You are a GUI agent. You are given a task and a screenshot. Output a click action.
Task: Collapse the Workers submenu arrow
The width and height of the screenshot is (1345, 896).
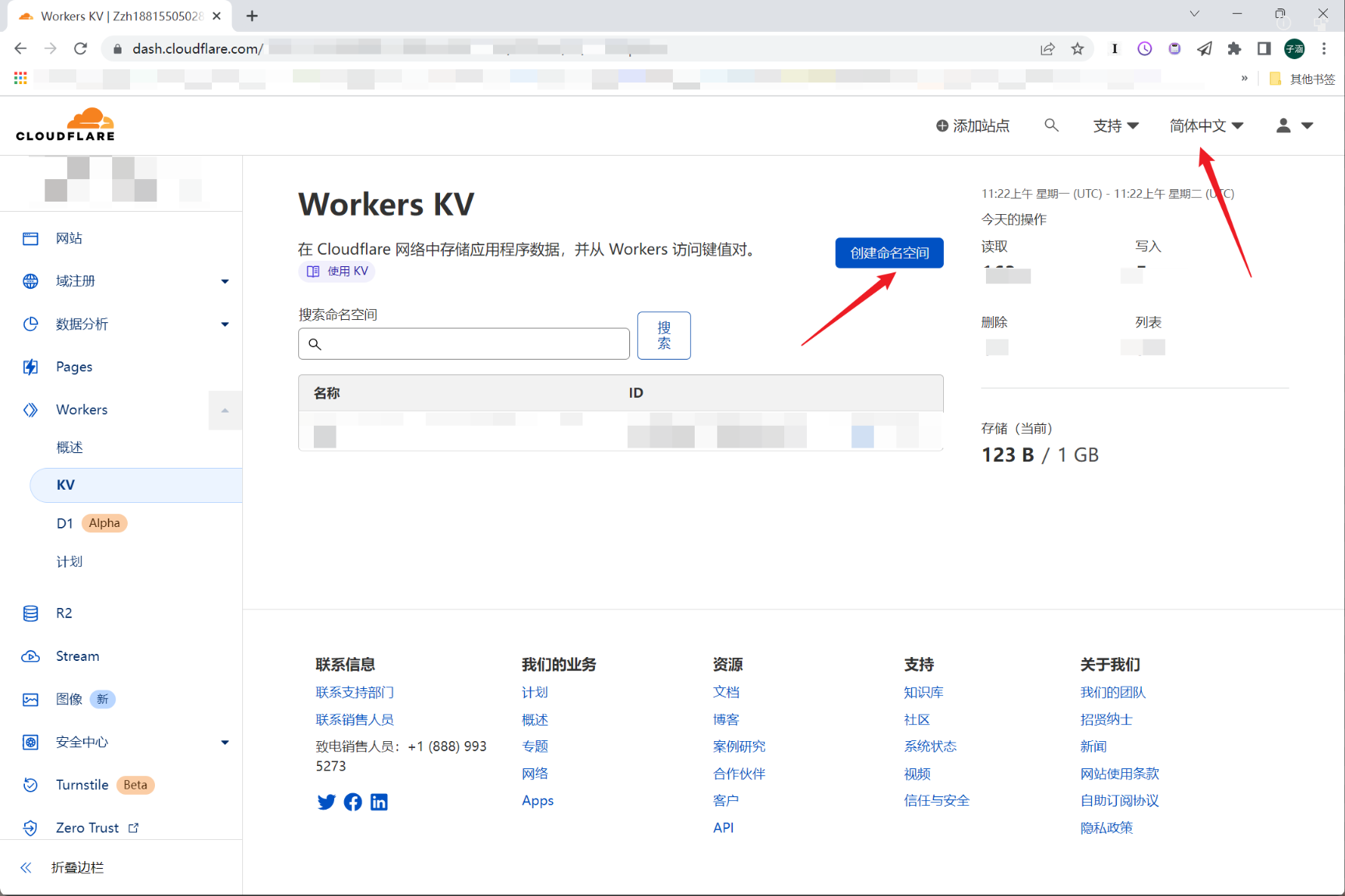(x=225, y=410)
